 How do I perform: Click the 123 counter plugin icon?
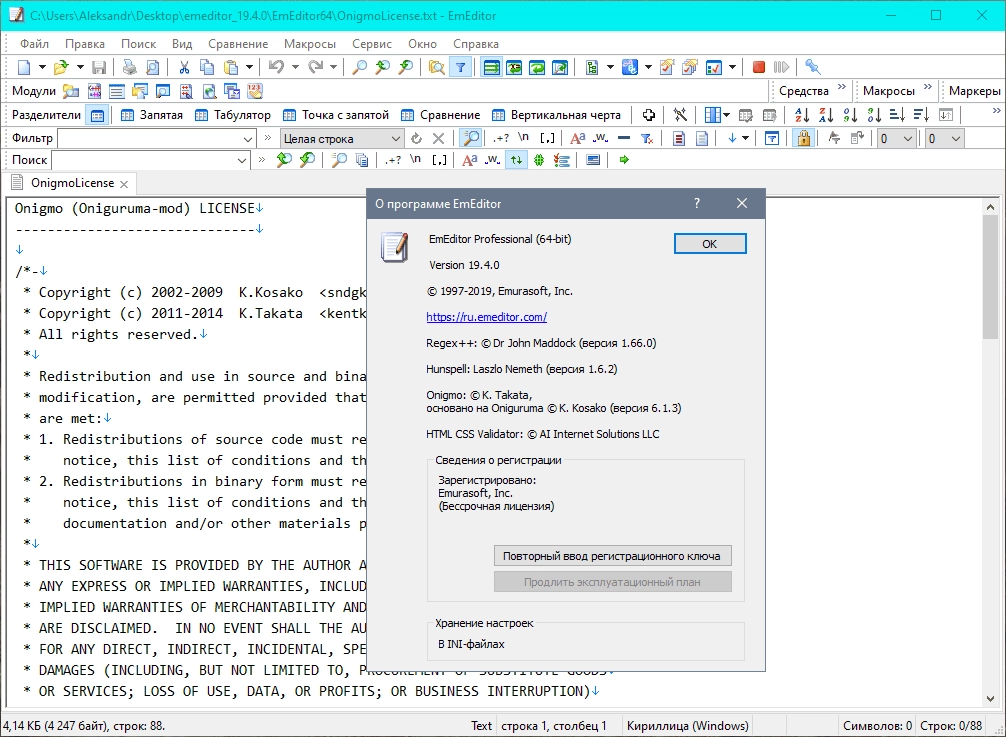coord(255,91)
